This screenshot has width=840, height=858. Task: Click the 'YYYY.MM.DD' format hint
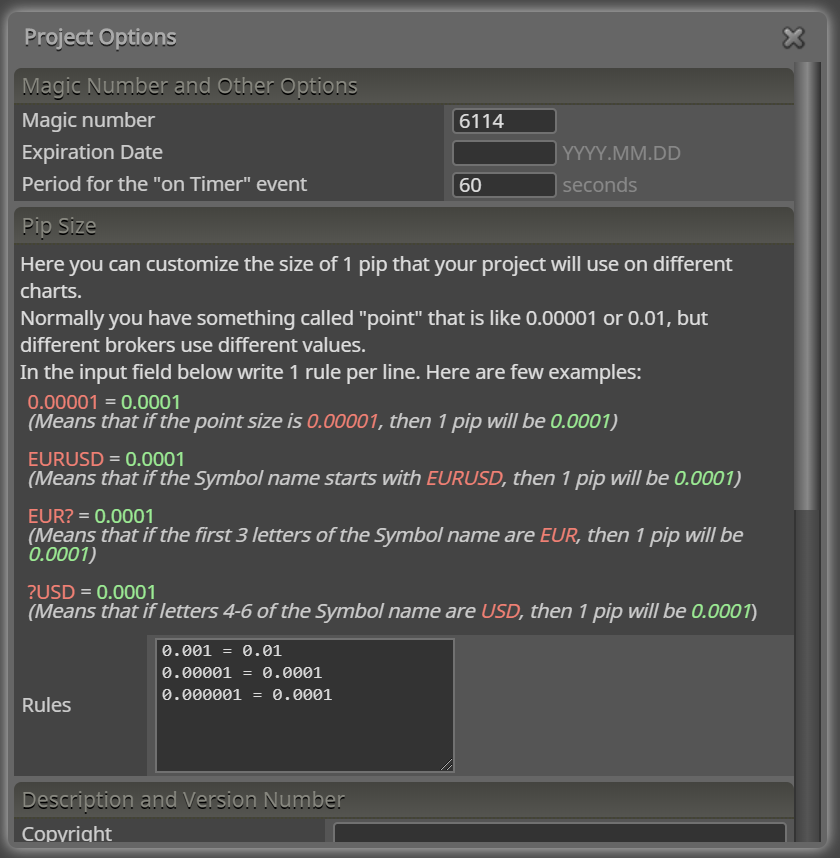[x=622, y=153]
